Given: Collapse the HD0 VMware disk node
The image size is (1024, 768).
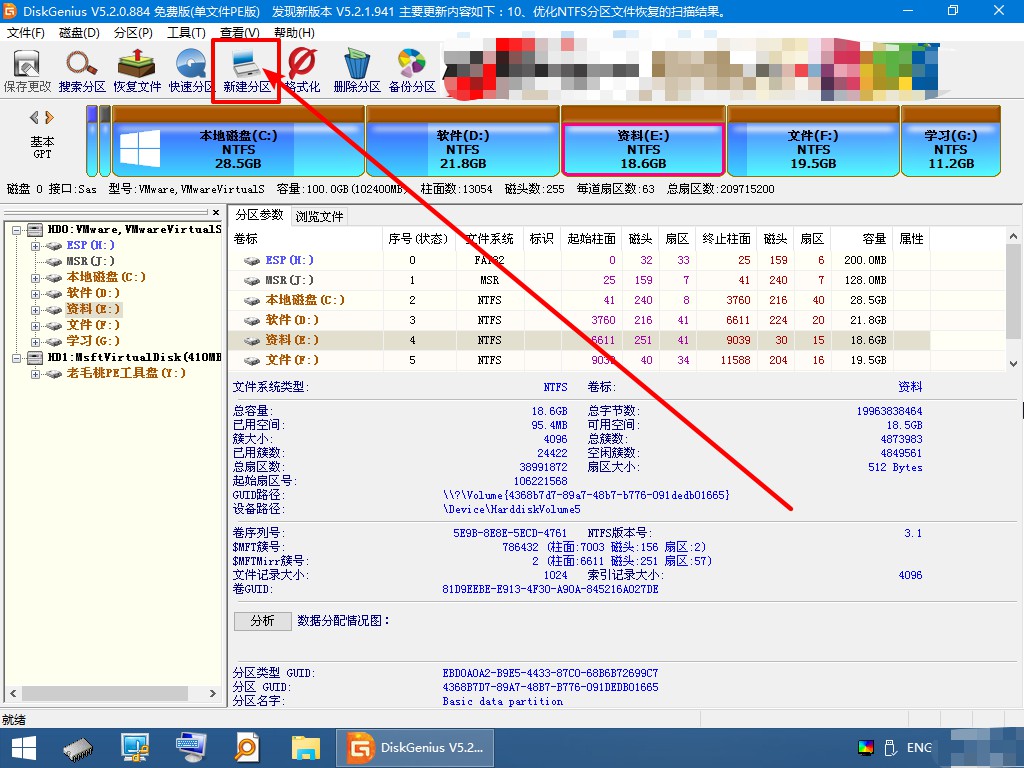Looking at the screenshot, I should 16,230.
